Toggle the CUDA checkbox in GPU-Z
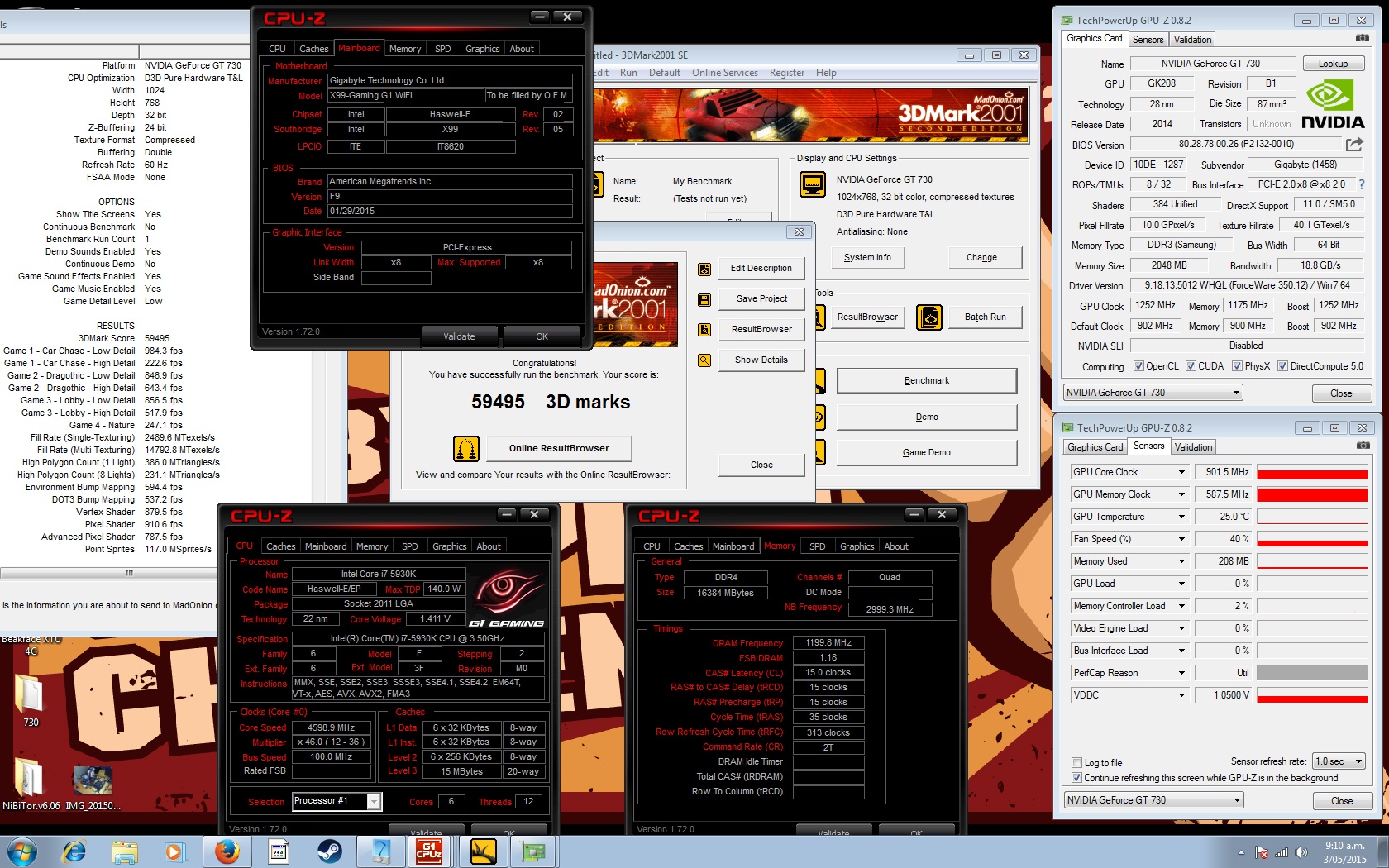This screenshot has width=1389, height=868. pyautogui.click(x=1191, y=366)
